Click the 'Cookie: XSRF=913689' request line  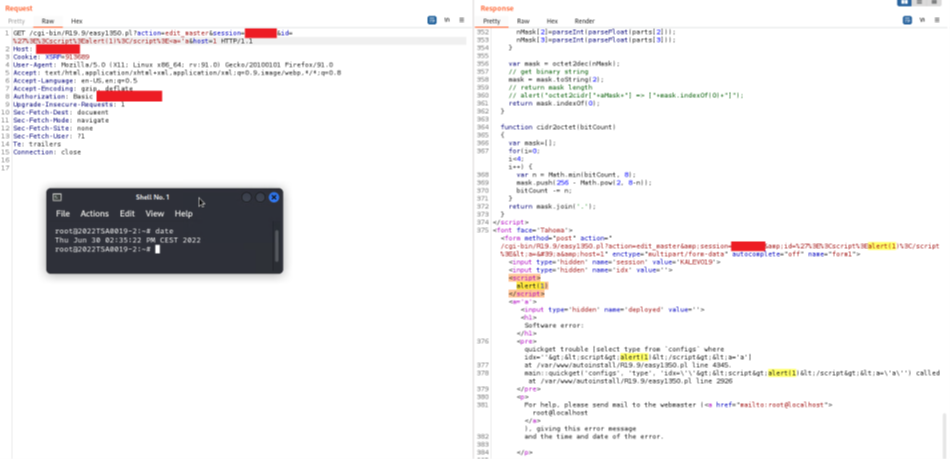pos(51,57)
